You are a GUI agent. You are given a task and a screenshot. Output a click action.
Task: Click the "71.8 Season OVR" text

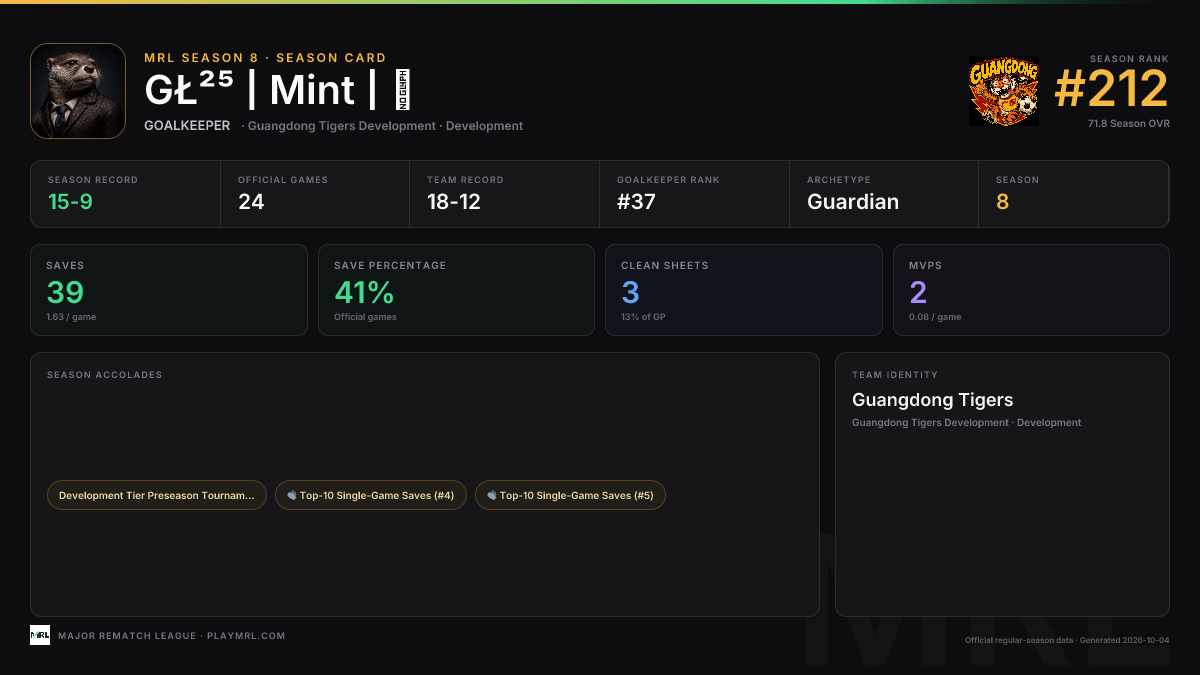click(1128, 124)
